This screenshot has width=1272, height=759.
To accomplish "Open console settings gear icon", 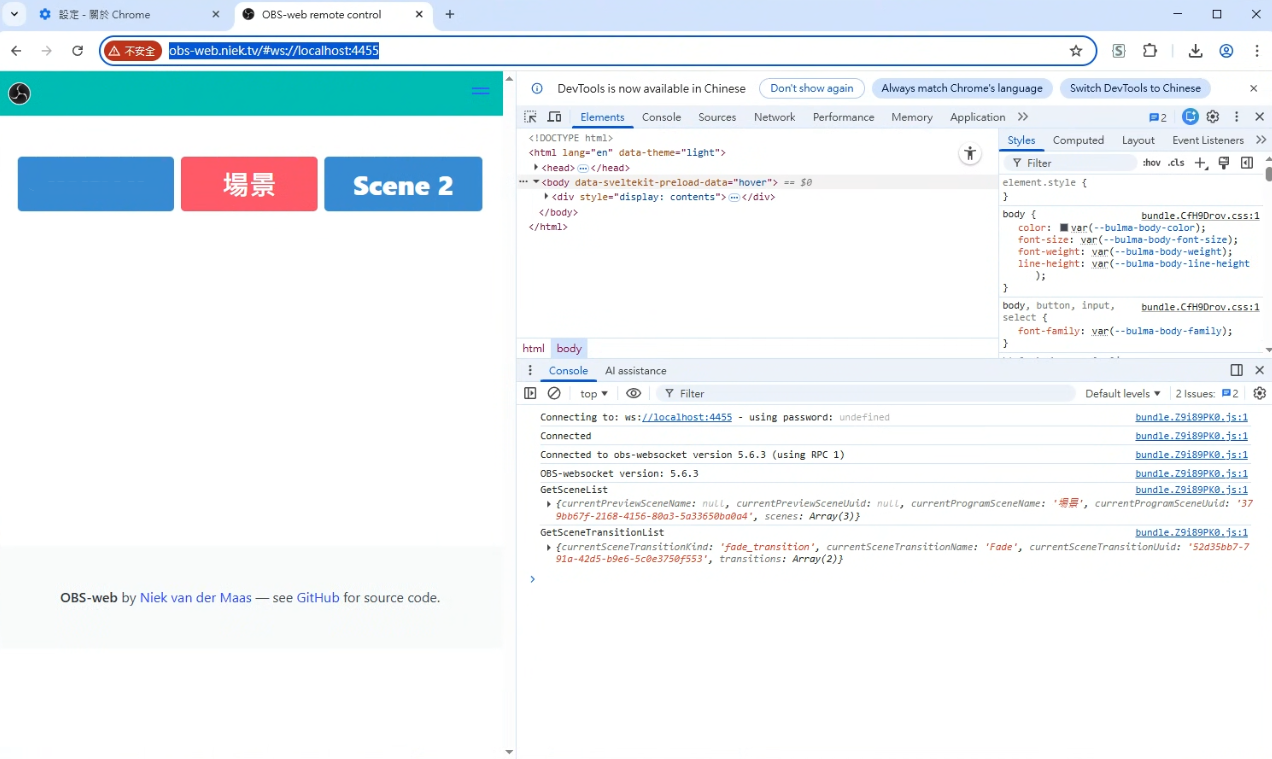I will point(1259,393).
